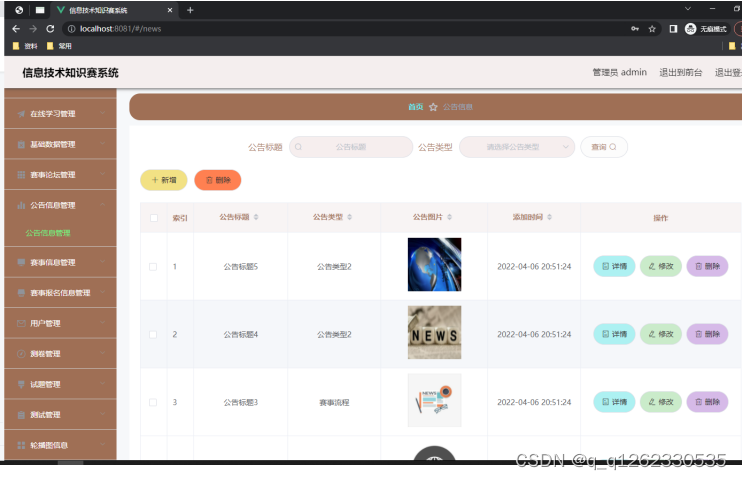Open the browser side panel icon

pyautogui.click(x=673, y=29)
